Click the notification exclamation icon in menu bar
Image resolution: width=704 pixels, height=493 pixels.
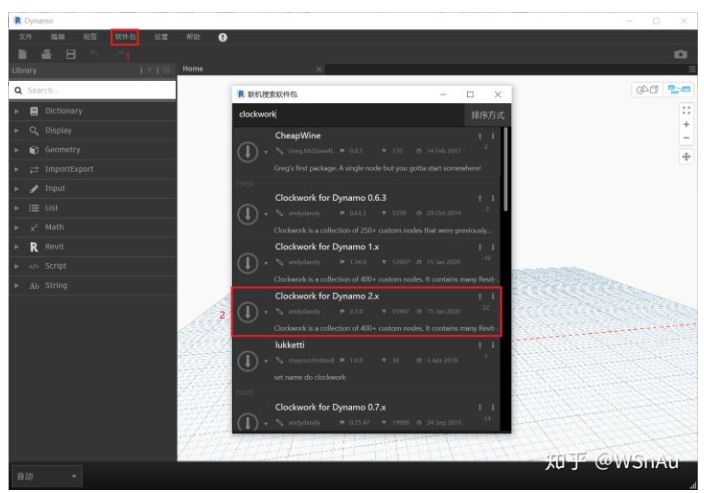tap(223, 37)
